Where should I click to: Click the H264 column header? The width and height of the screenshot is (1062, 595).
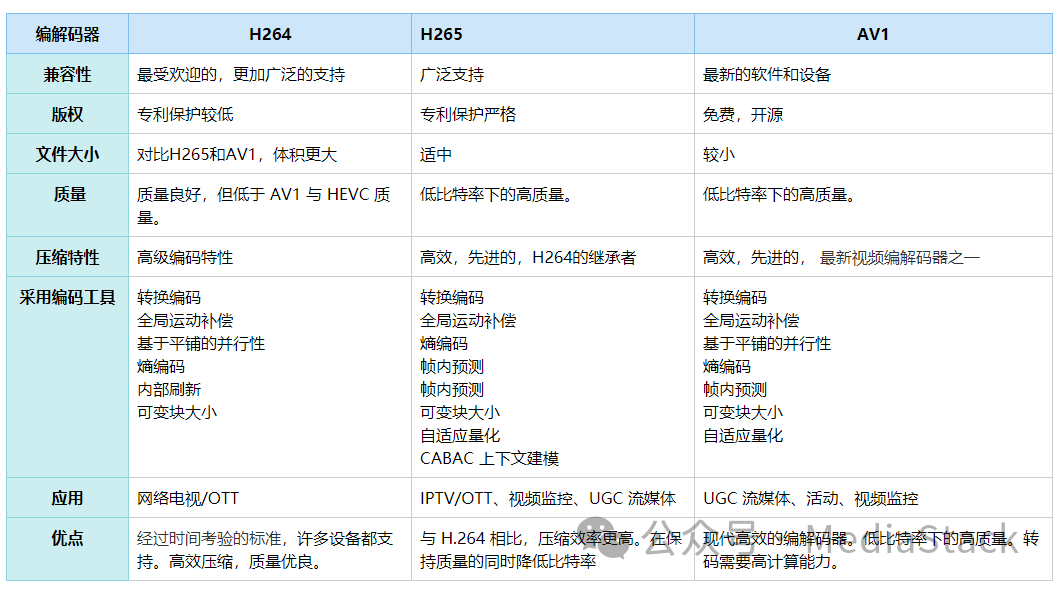[x=270, y=34]
